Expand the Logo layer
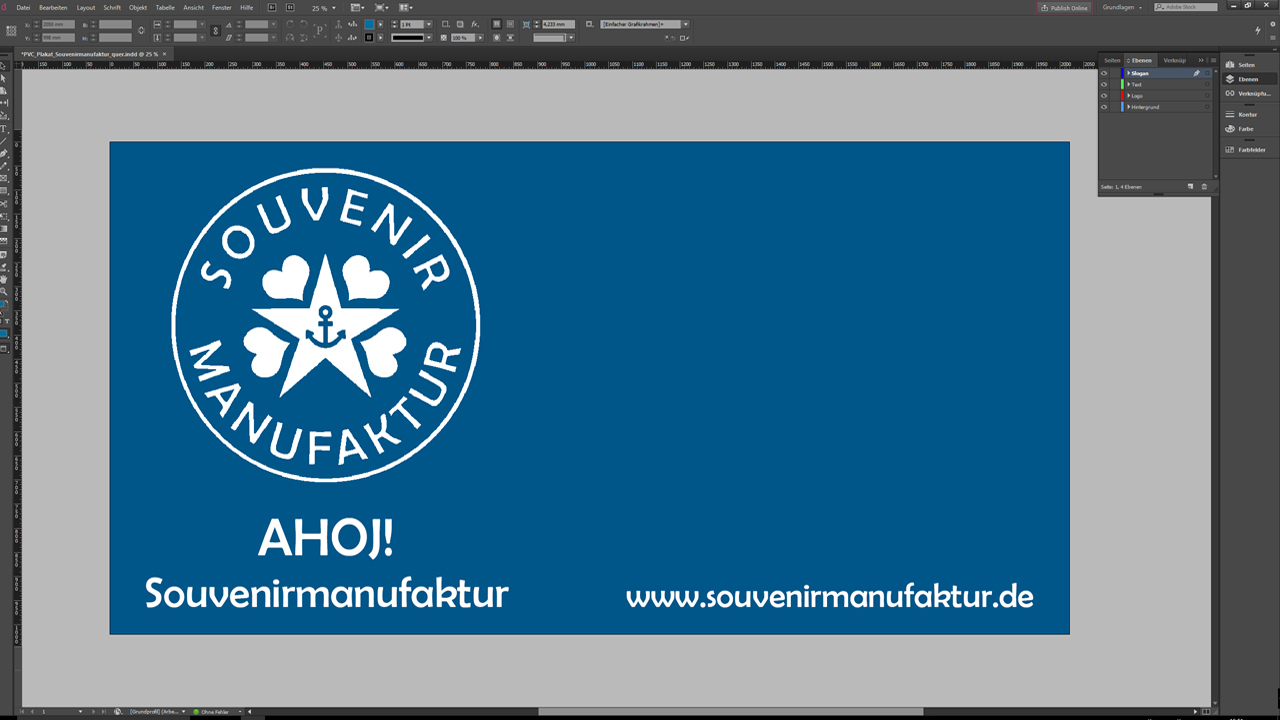The width and height of the screenshot is (1280, 720). pos(1128,95)
